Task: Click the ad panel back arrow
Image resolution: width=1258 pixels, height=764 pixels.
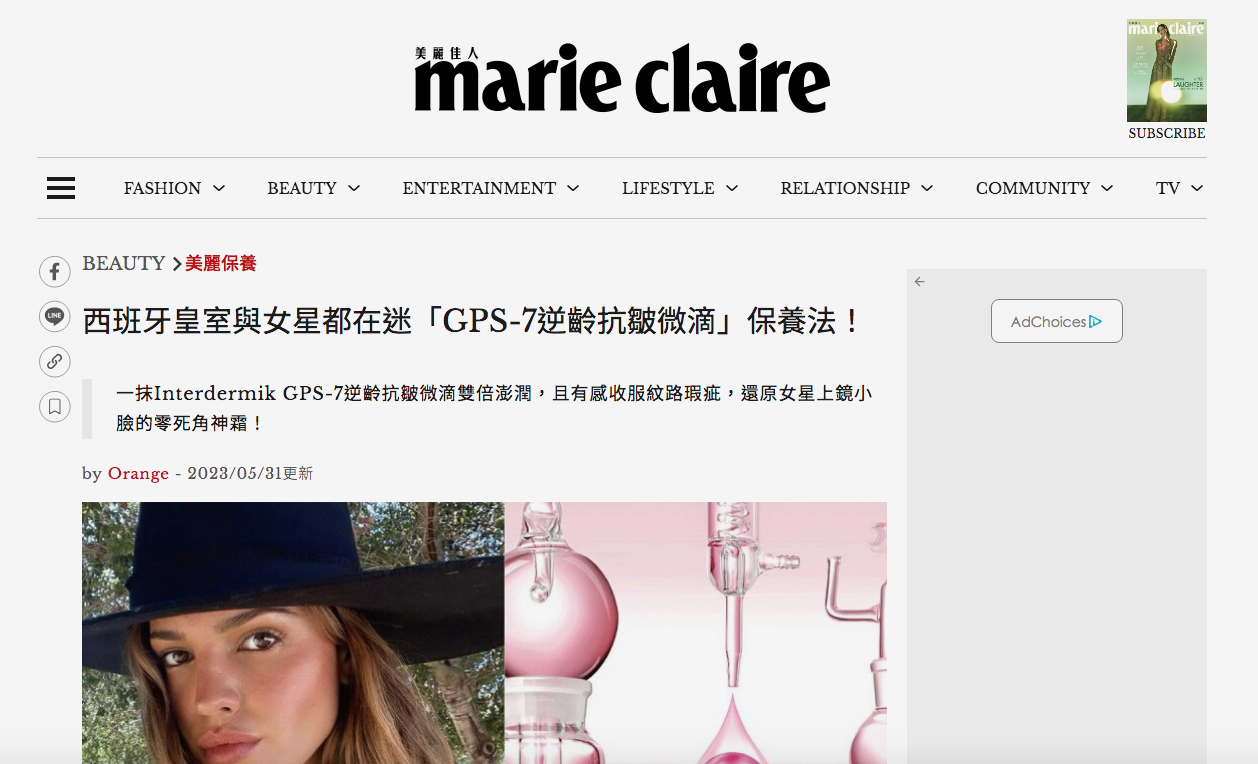Action: 919,282
